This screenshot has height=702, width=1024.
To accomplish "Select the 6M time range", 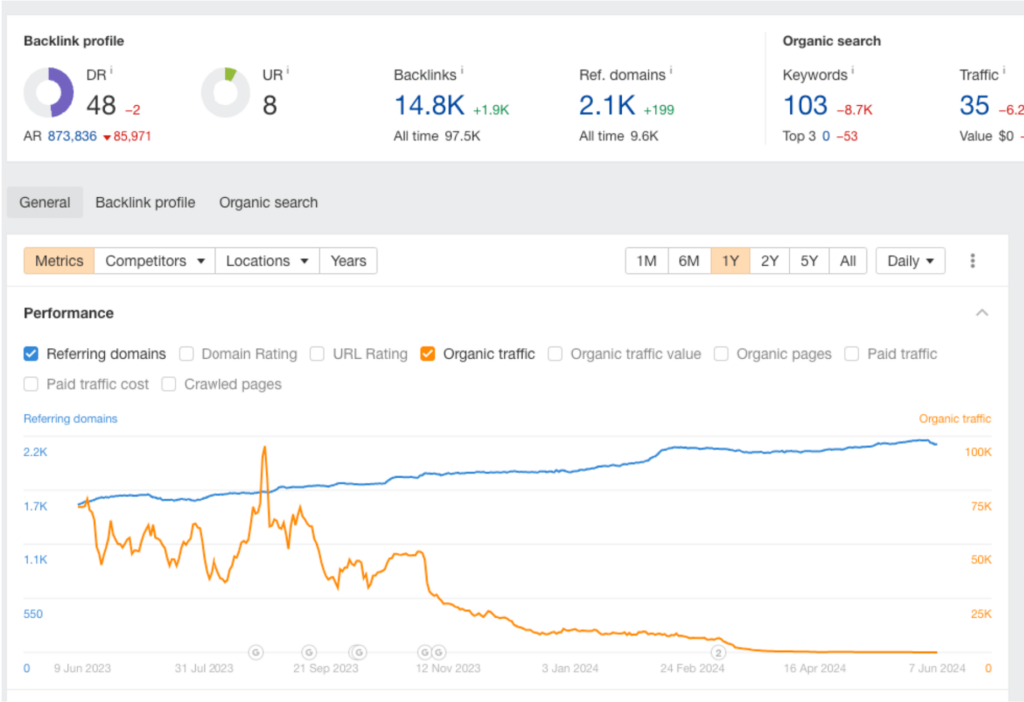I will click(688, 260).
